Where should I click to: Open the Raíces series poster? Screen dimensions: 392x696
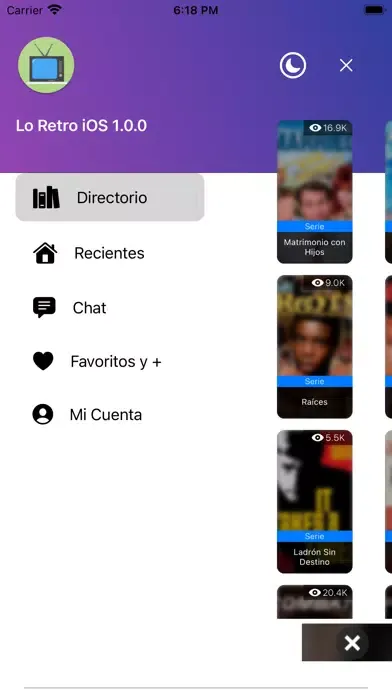coord(315,347)
